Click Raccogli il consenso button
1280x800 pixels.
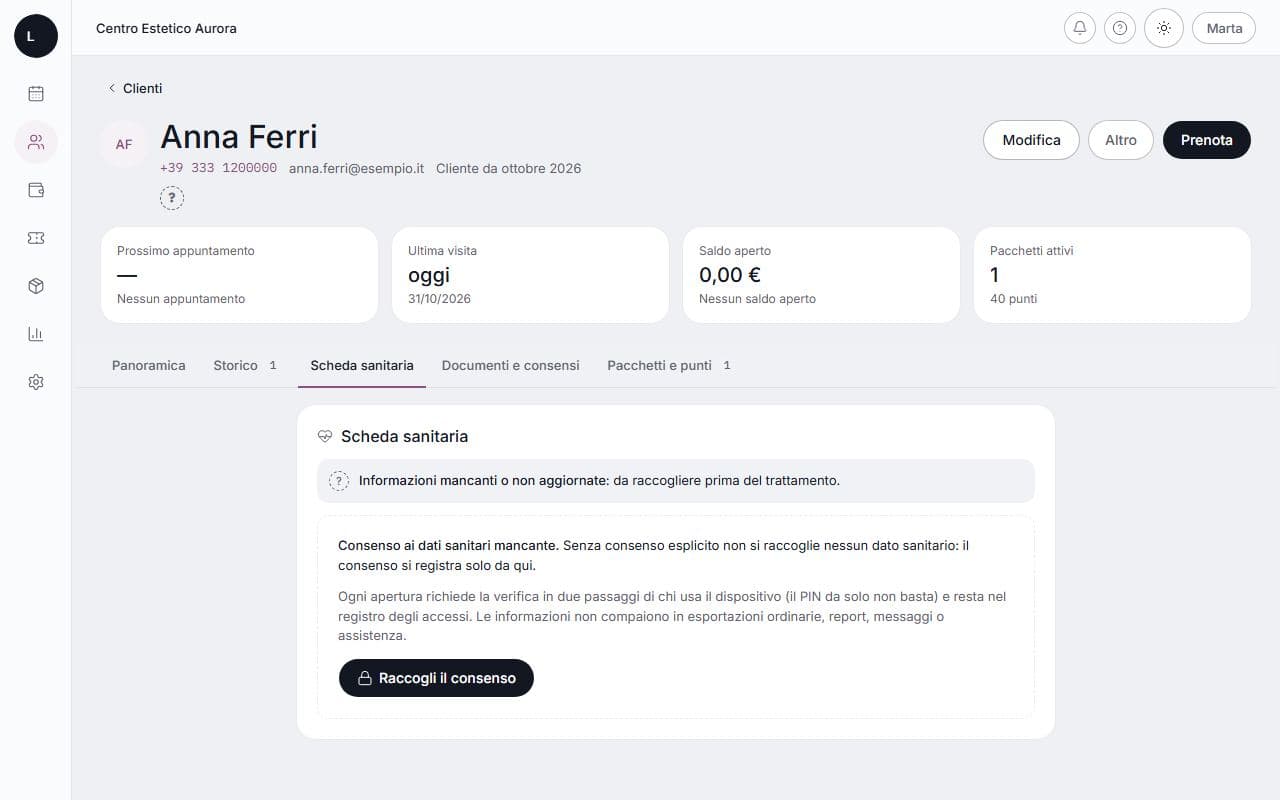pyautogui.click(x=436, y=678)
